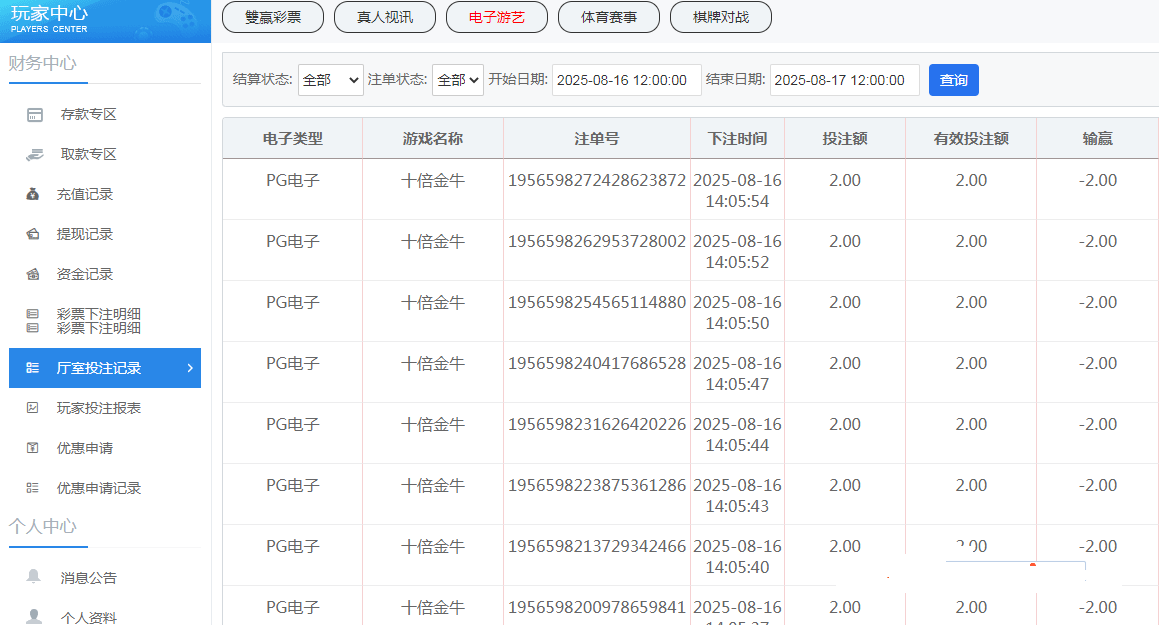Open the 棋牌对战 category tab
This screenshot has width=1159, height=625.
[x=721, y=17]
